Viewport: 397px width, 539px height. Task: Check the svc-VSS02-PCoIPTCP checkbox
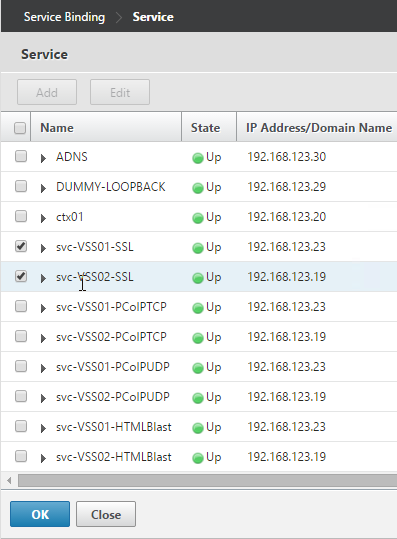21,336
